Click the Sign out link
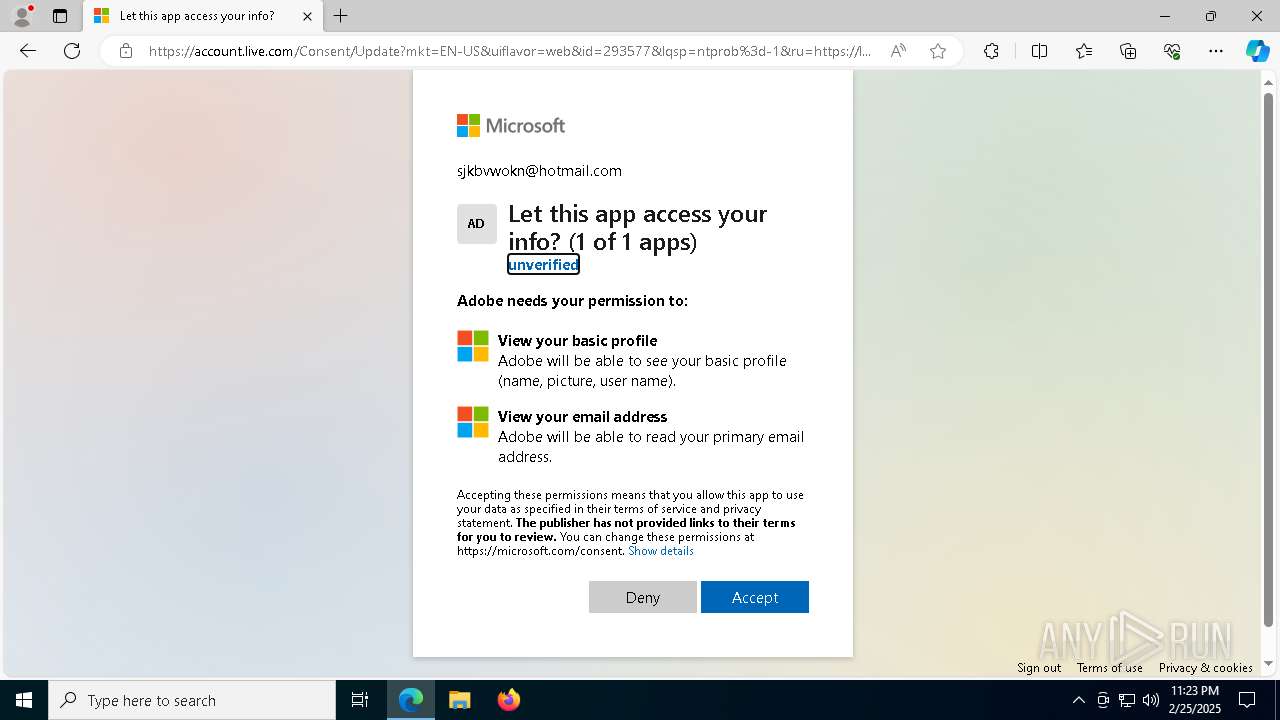Image resolution: width=1280 pixels, height=720 pixels. [x=1039, y=668]
